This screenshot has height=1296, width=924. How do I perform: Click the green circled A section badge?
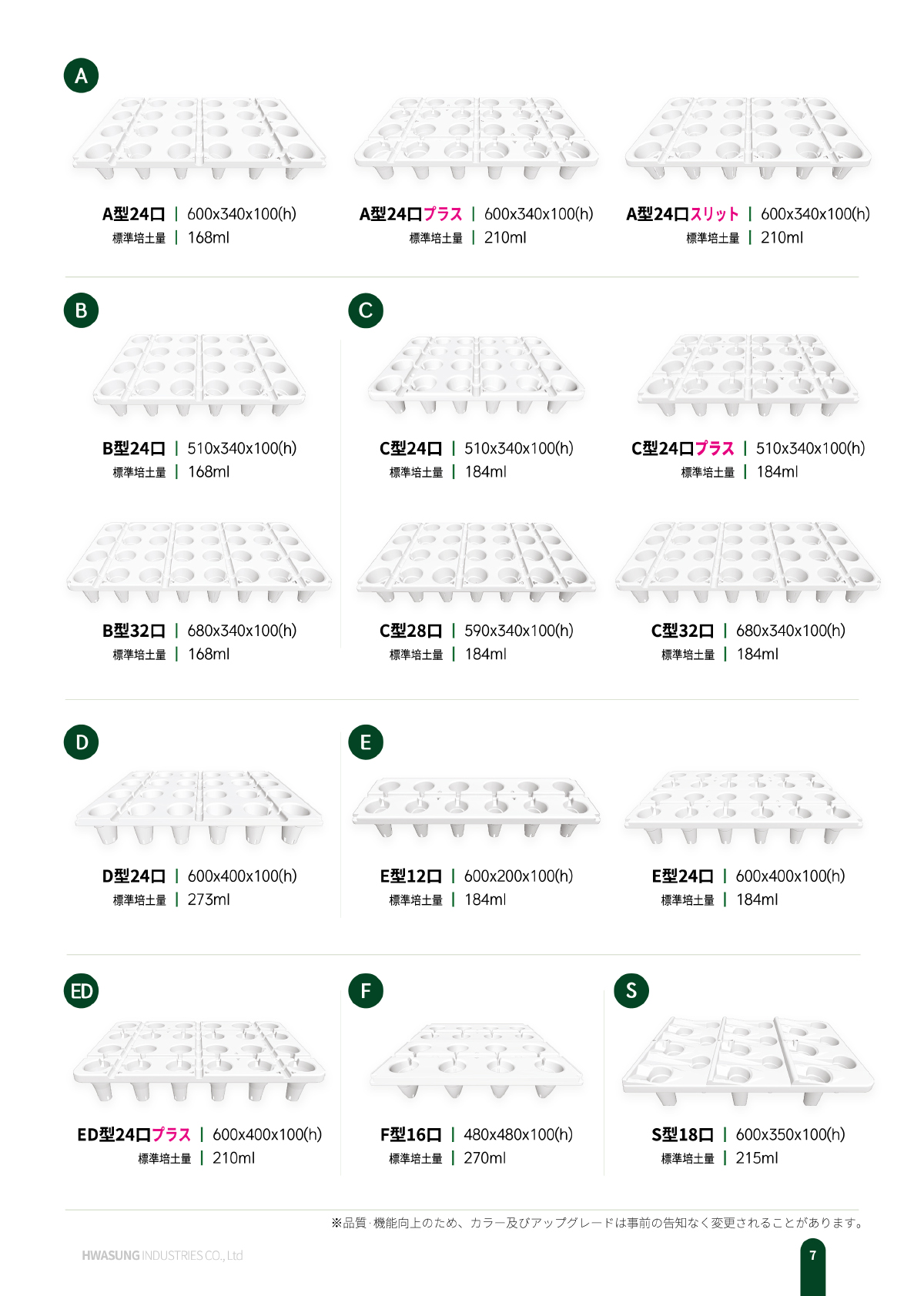point(81,75)
